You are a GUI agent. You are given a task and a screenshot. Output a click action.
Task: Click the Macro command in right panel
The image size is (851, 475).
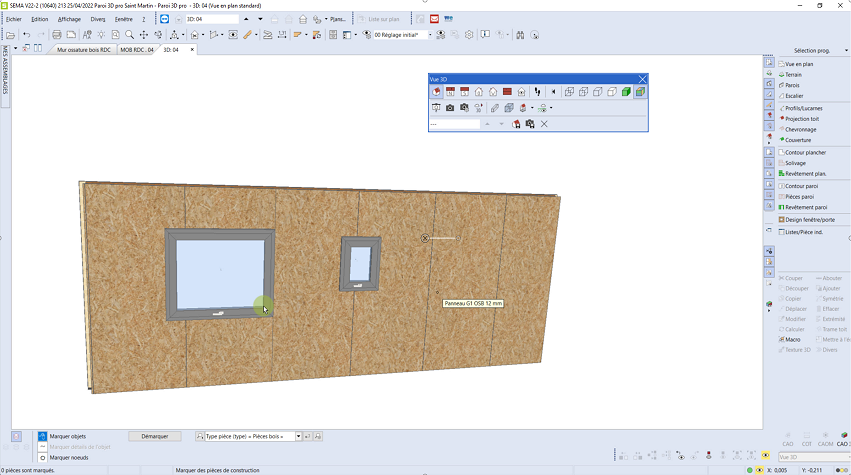coord(793,339)
